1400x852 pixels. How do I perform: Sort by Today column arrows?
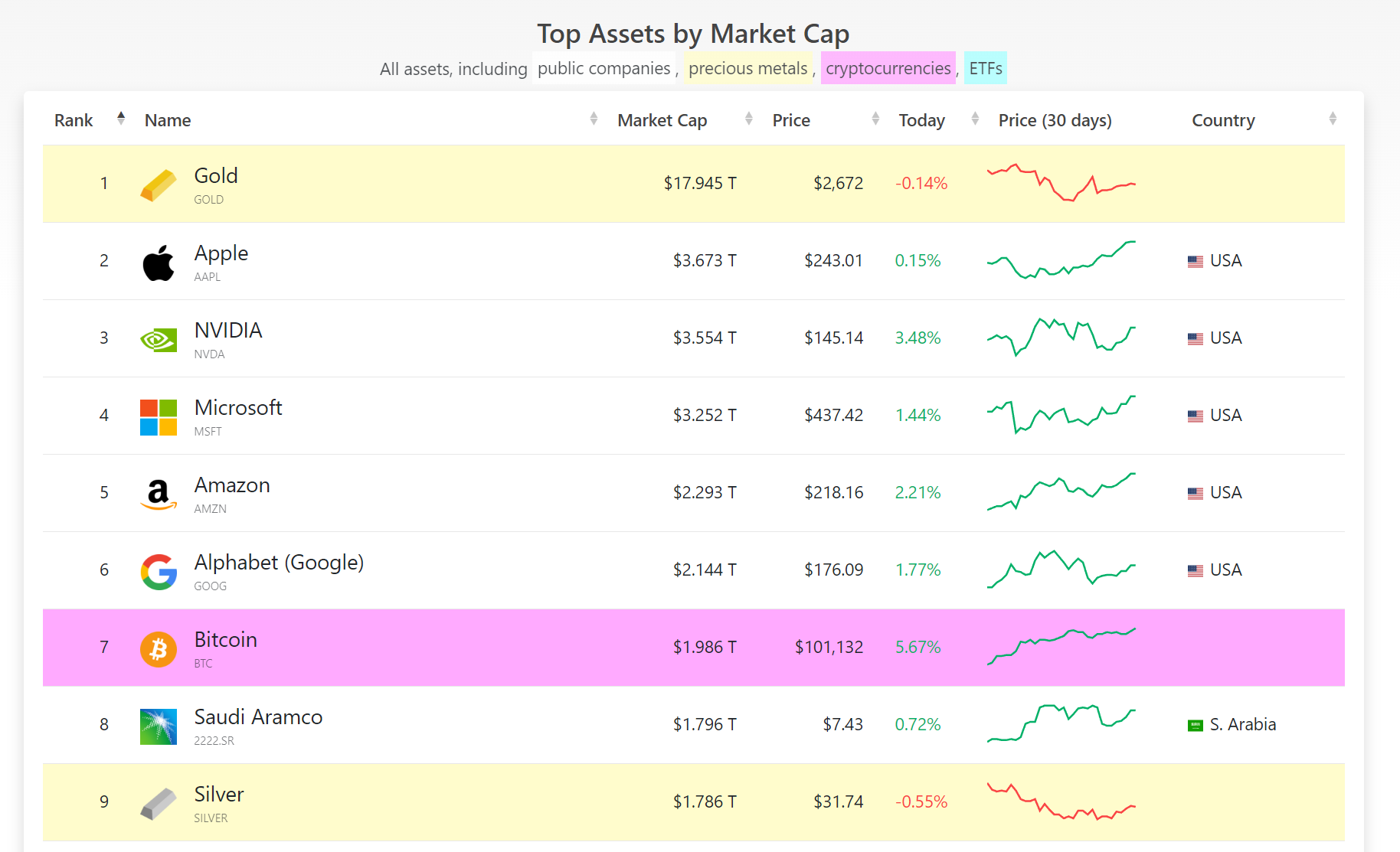[x=975, y=119]
